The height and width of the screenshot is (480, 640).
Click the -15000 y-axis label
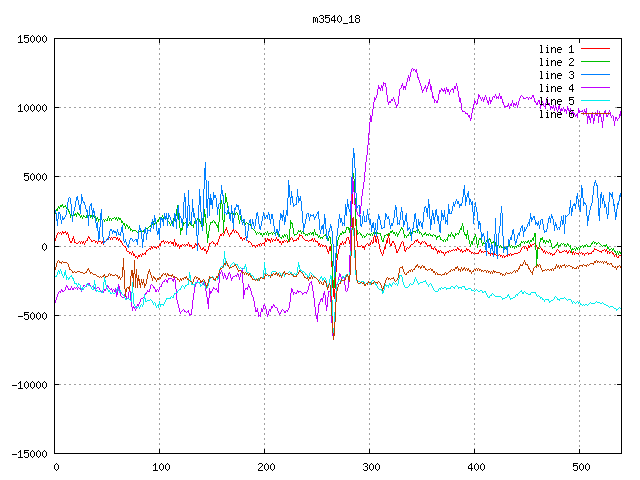(x=28, y=454)
